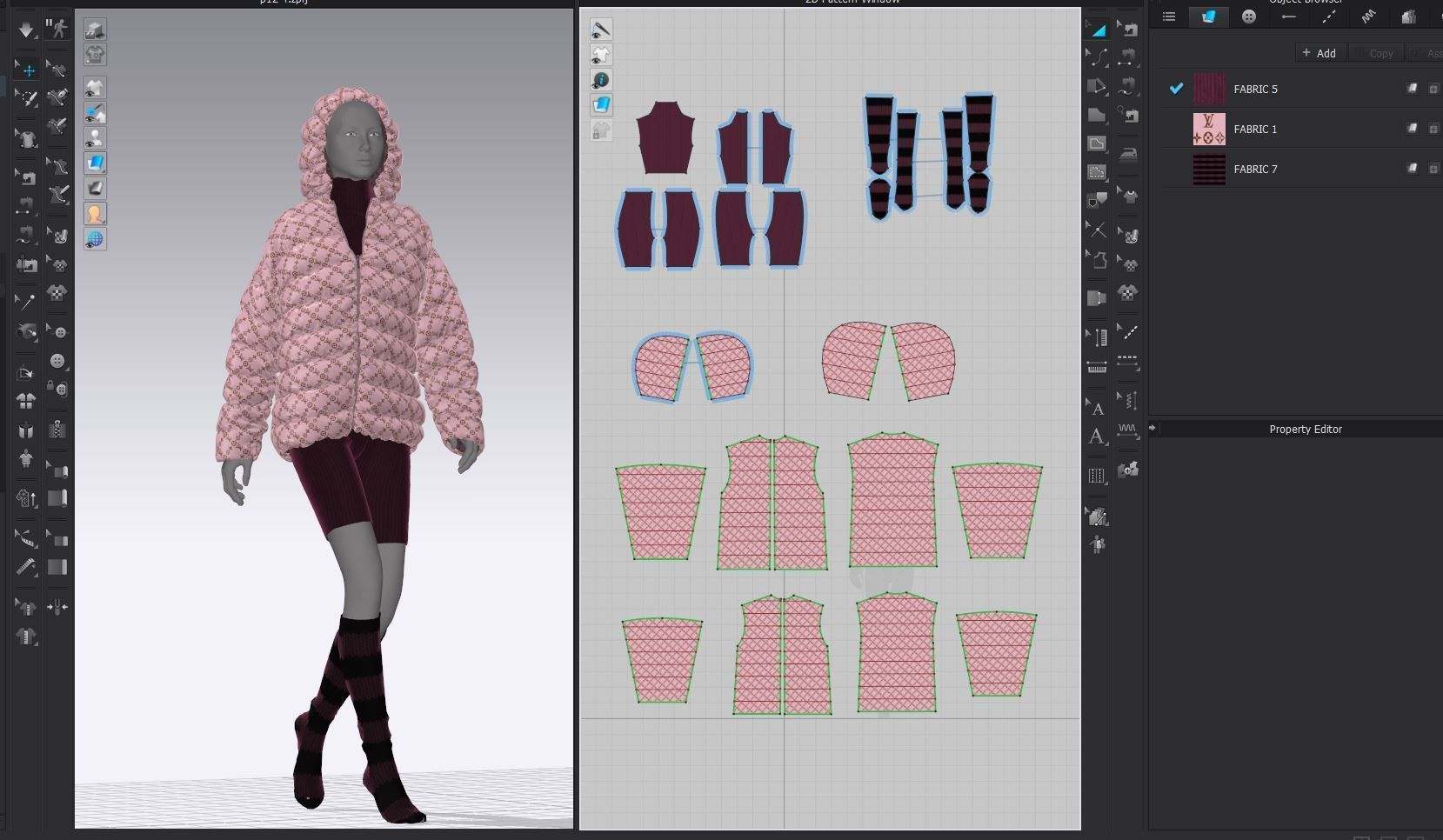Click the avatar figure icon in left toolbar
Image resolution: width=1443 pixels, height=840 pixels.
[26, 458]
